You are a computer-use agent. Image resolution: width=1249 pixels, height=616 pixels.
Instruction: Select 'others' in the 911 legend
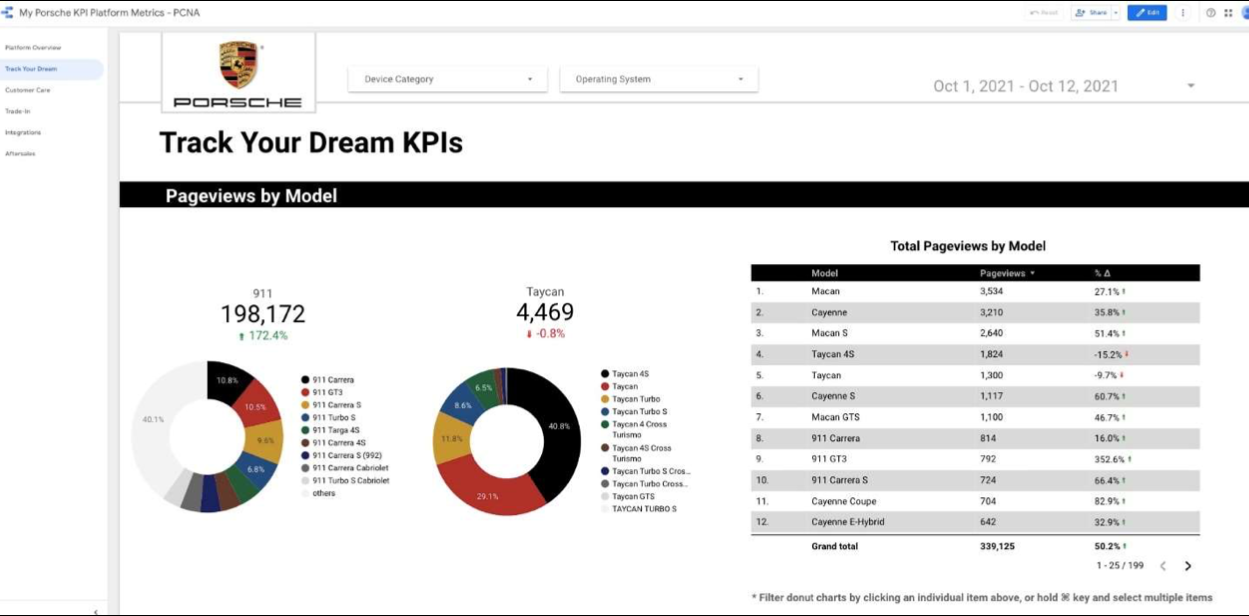[x=317, y=493]
